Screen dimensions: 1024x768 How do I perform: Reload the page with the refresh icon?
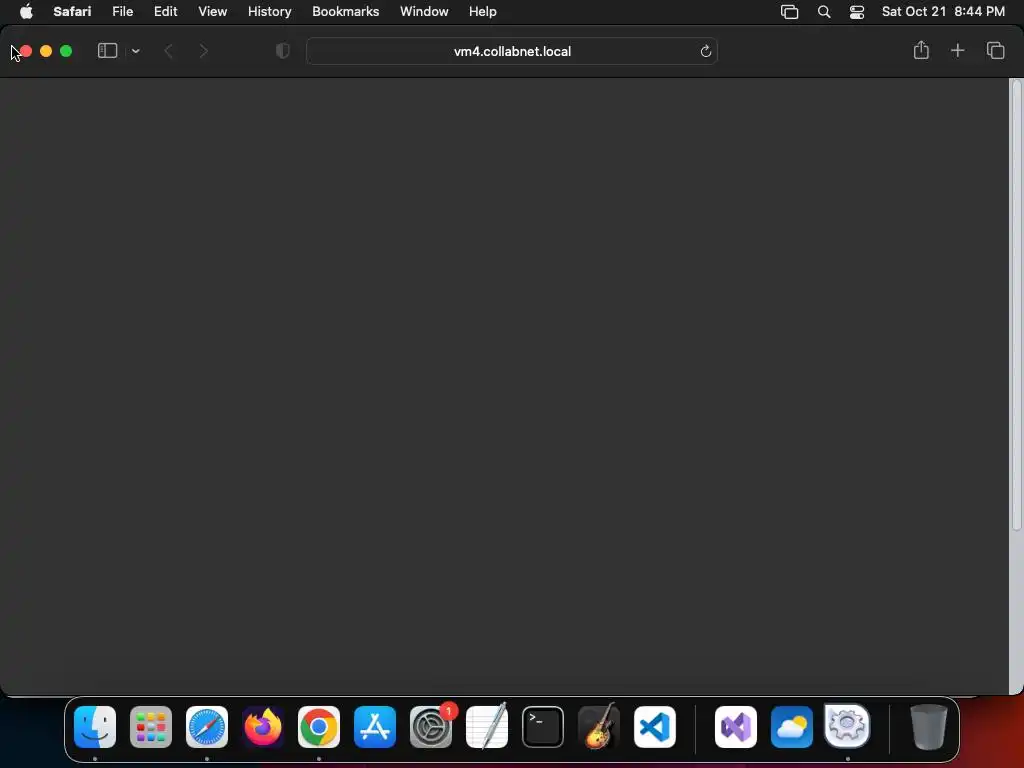(x=705, y=51)
